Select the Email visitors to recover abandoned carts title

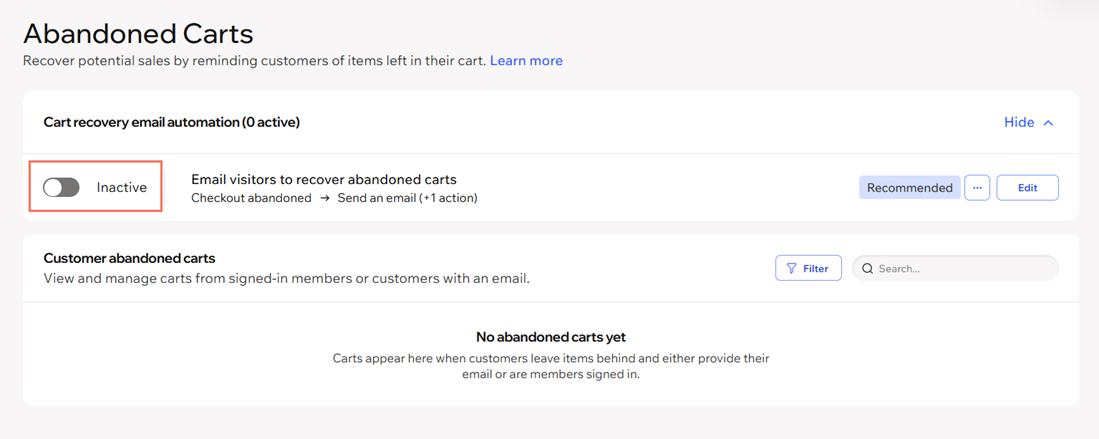coord(324,180)
